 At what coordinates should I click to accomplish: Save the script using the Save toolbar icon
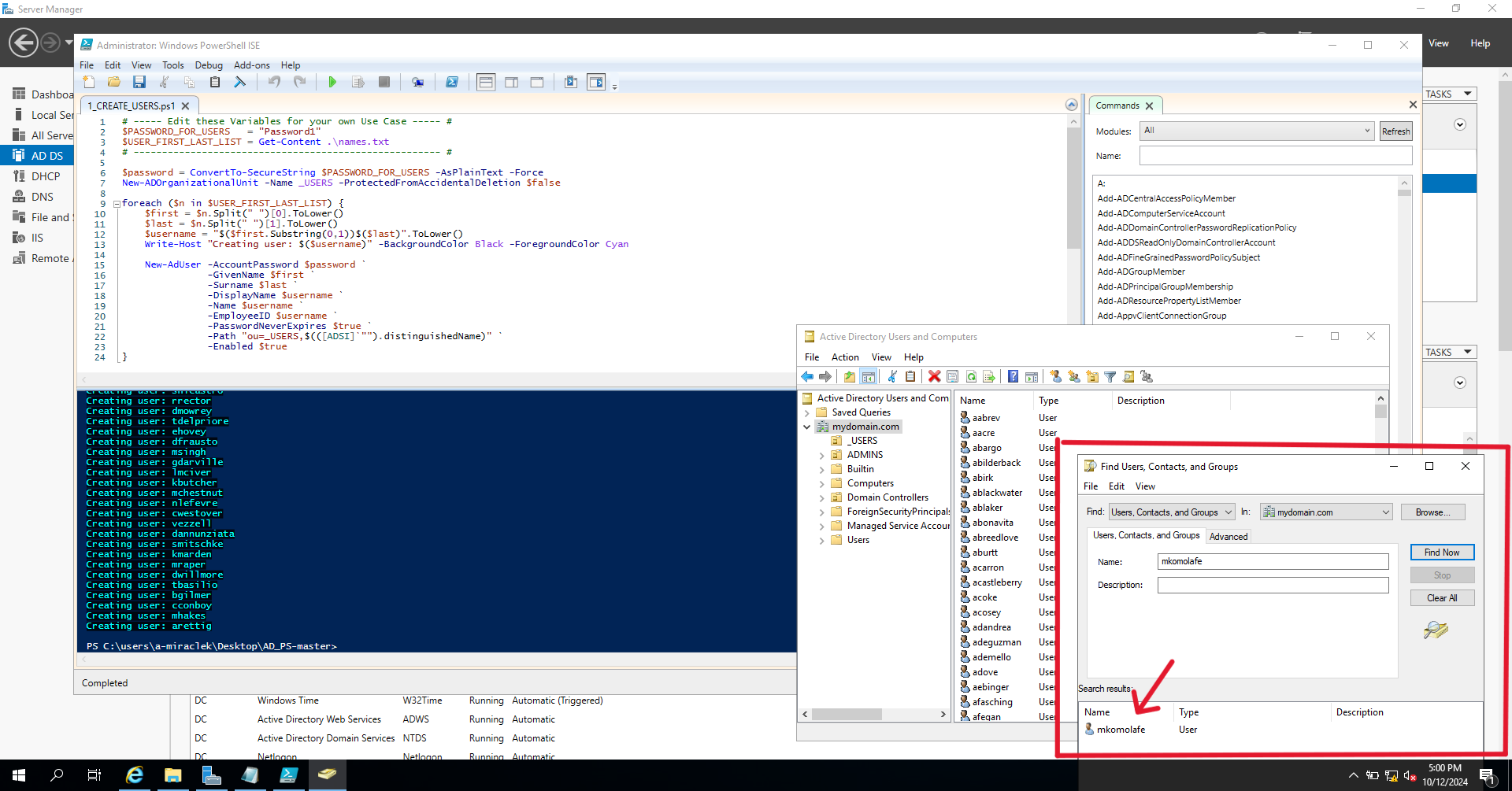(x=139, y=82)
